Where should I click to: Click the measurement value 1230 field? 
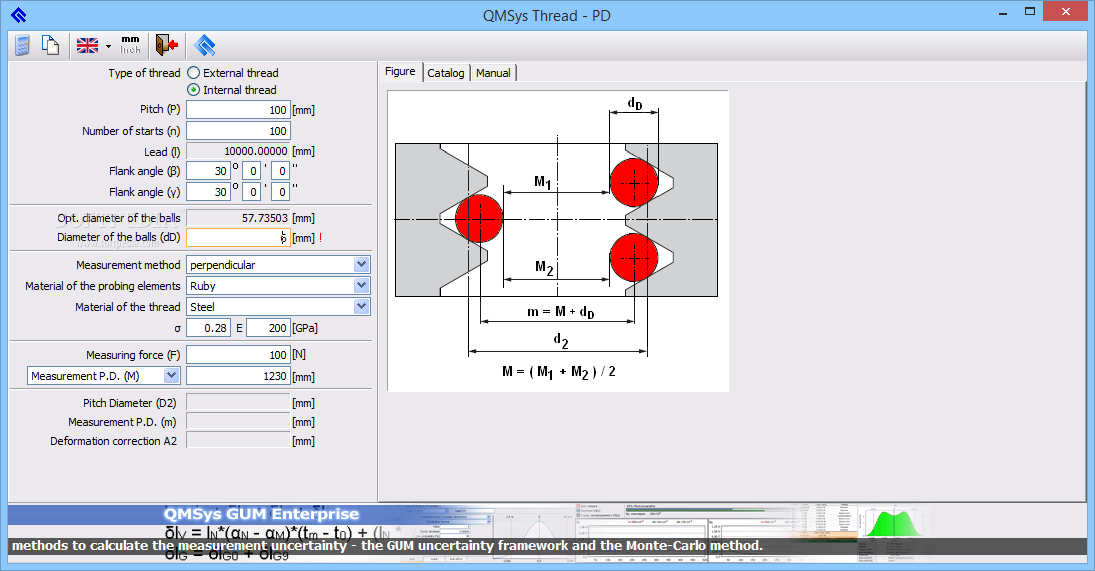pyautogui.click(x=238, y=376)
